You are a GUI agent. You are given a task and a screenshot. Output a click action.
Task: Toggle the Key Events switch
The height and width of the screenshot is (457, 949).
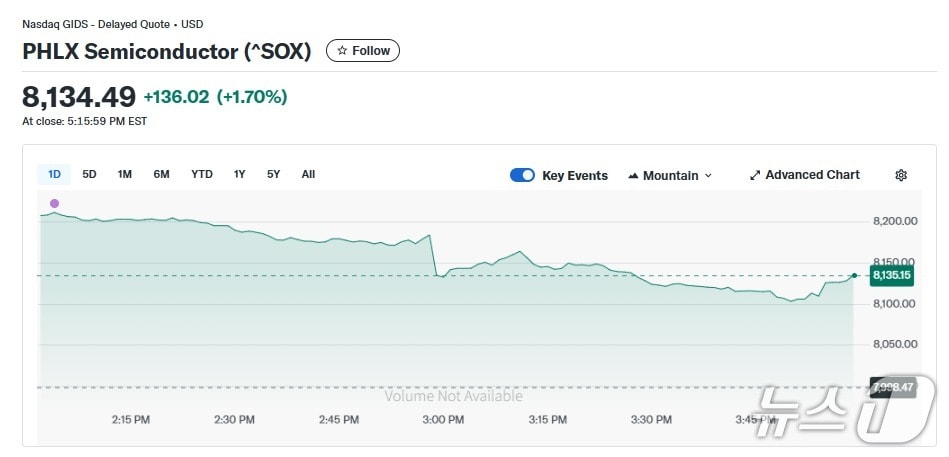tap(522, 175)
